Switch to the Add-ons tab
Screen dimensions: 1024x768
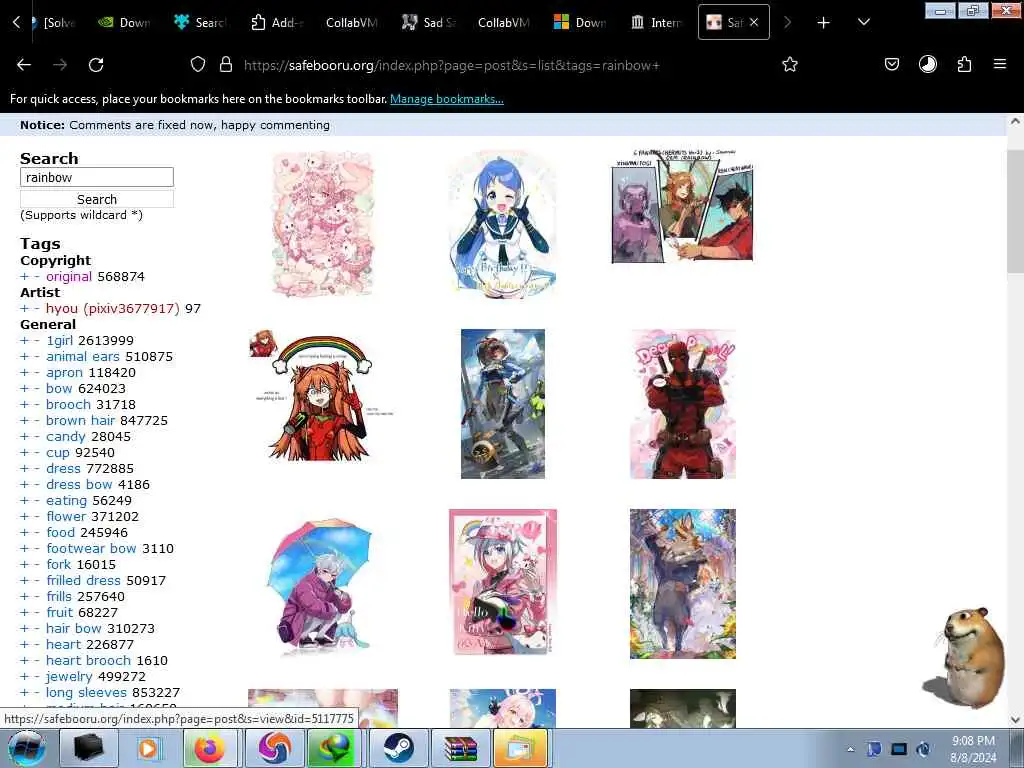coord(278,23)
